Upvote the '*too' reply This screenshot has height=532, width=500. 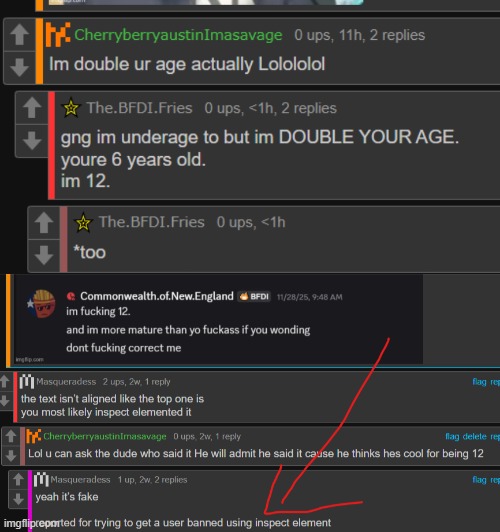pos(44,223)
